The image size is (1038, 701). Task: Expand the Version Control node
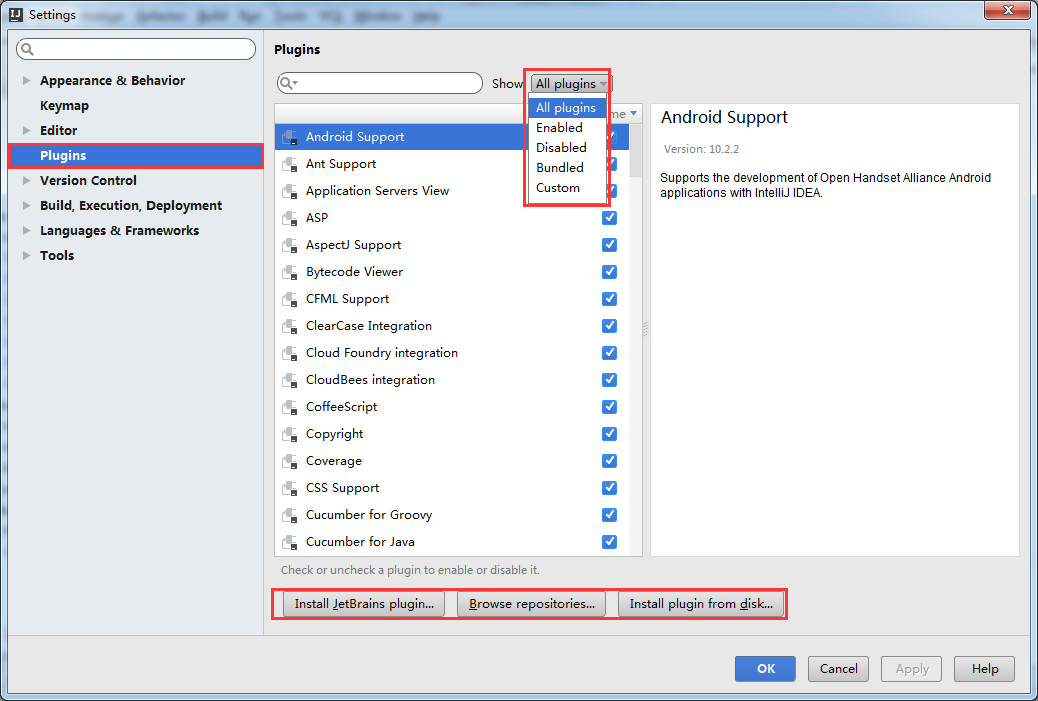(26, 181)
